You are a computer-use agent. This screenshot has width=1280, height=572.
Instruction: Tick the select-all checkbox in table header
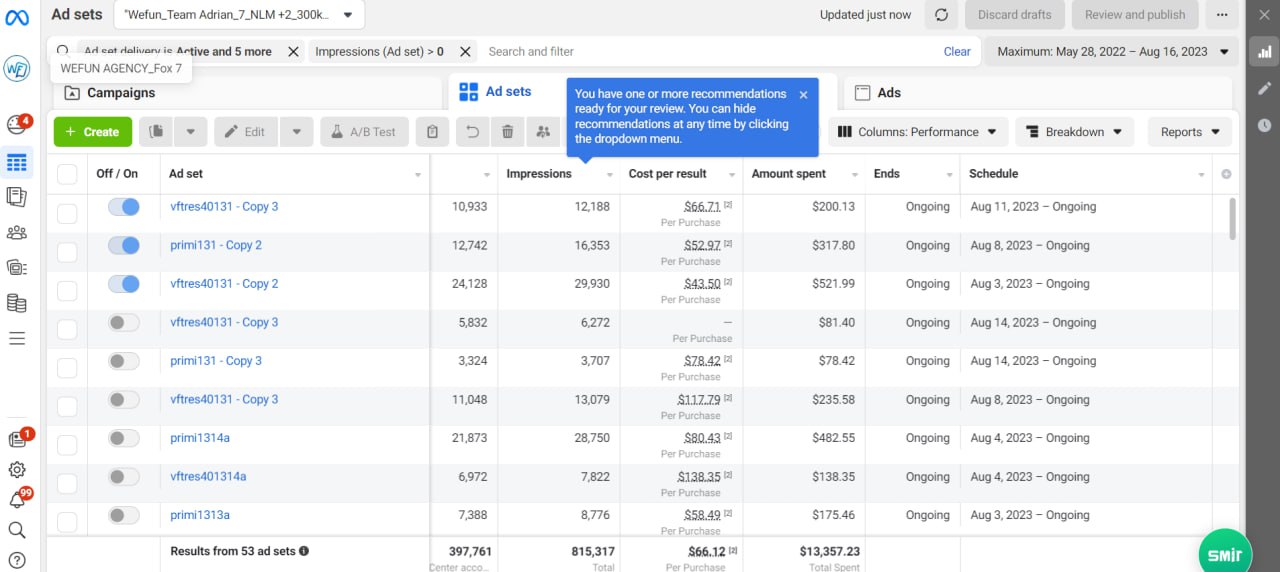click(67, 174)
